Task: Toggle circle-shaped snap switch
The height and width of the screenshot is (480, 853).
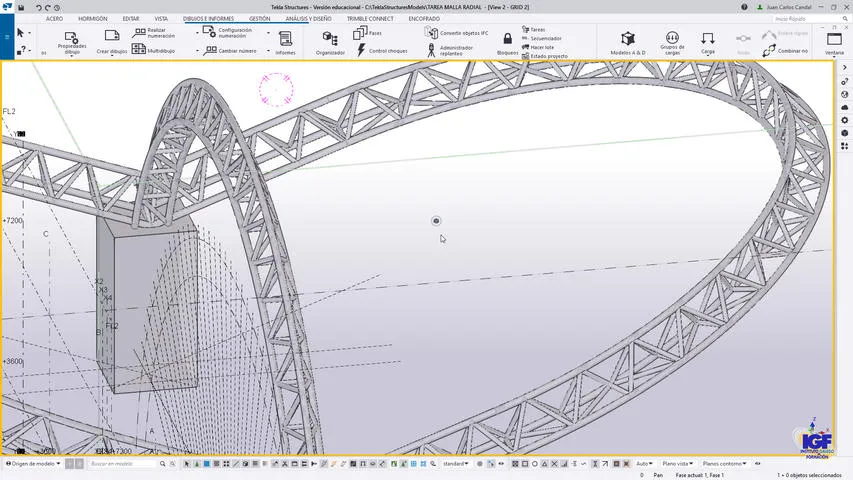Action: [535, 464]
